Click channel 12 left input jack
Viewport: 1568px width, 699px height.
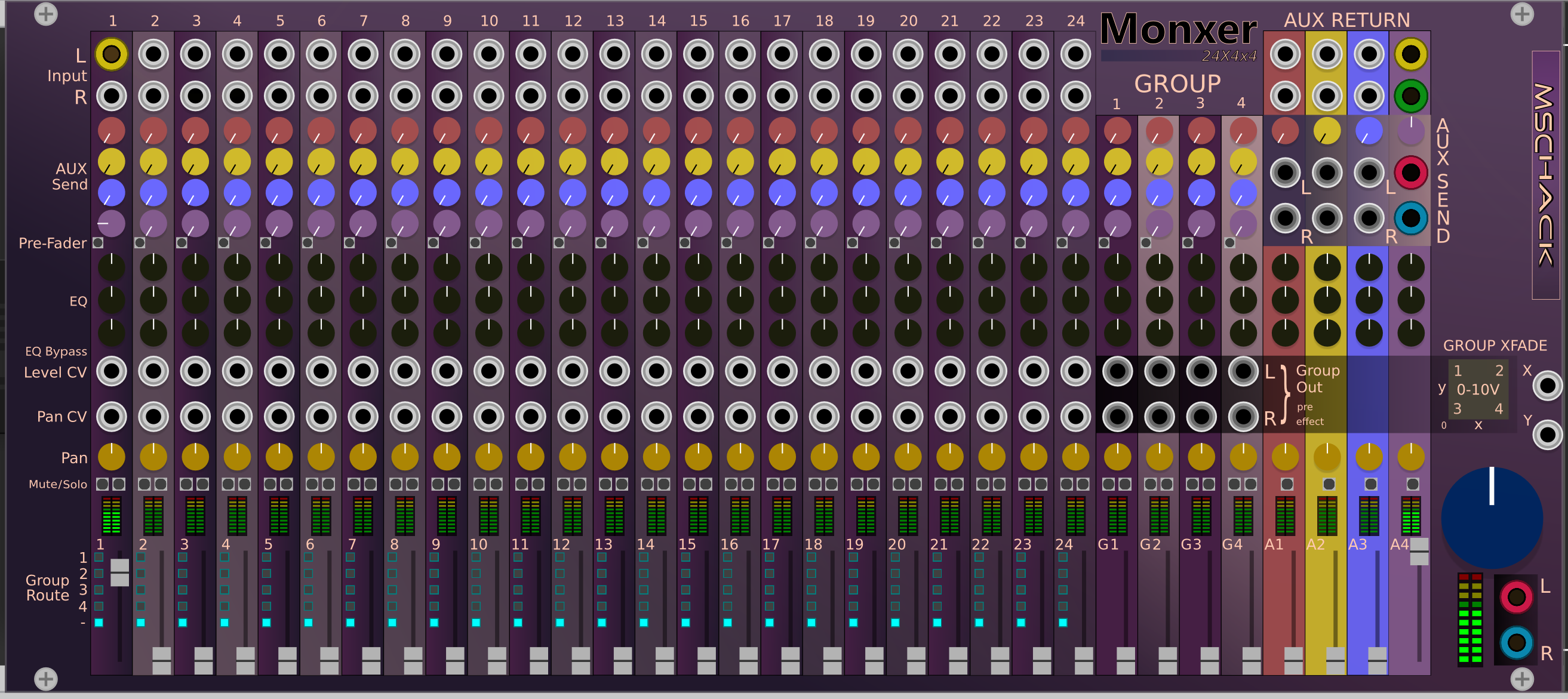[x=573, y=54]
